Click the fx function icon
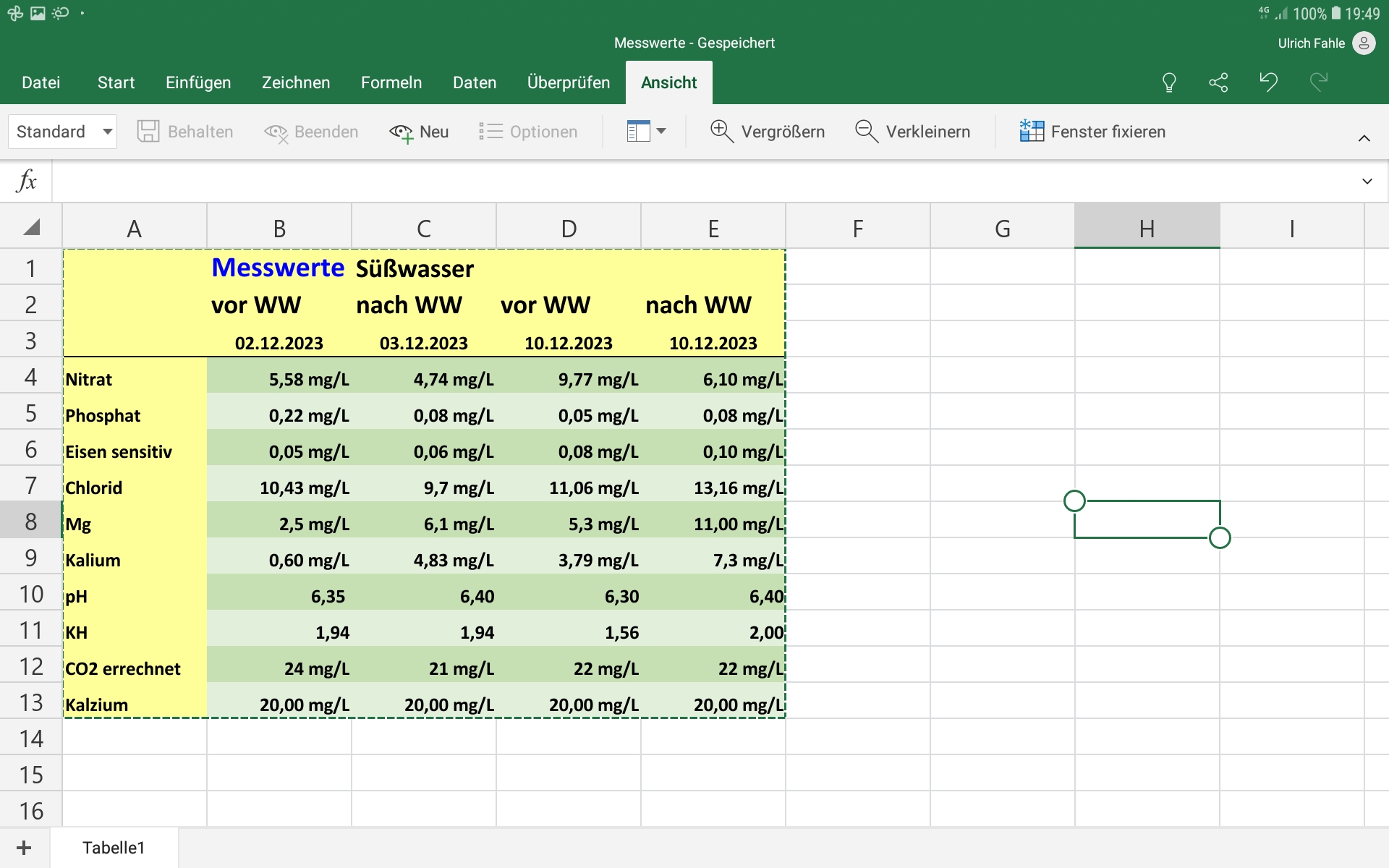The height and width of the screenshot is (868, 1389). (26, 181)
